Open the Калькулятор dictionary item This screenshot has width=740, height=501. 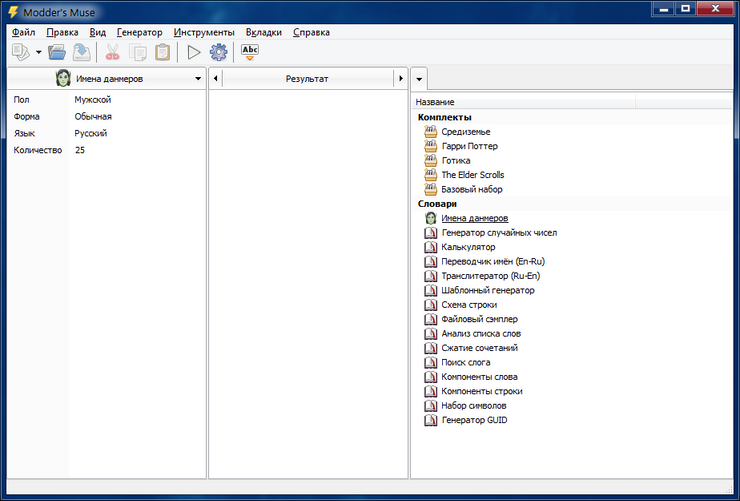(x=468, y=247)
